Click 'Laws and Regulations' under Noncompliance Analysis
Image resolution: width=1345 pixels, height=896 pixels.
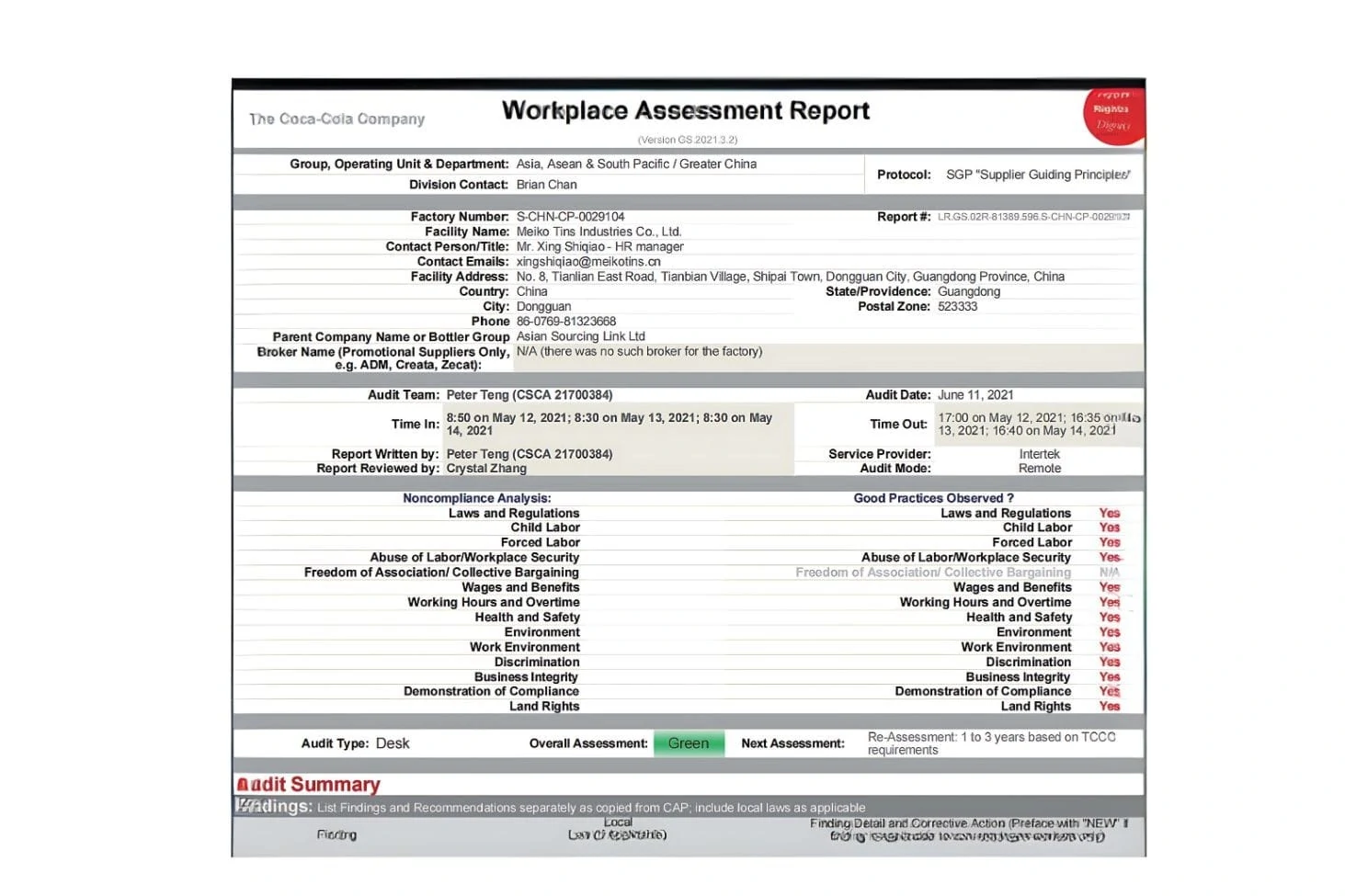click(x=514, y=514)
